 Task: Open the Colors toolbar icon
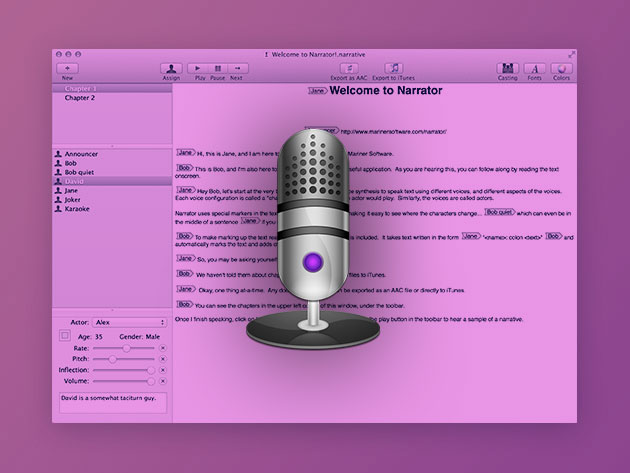tap(561, 68)
